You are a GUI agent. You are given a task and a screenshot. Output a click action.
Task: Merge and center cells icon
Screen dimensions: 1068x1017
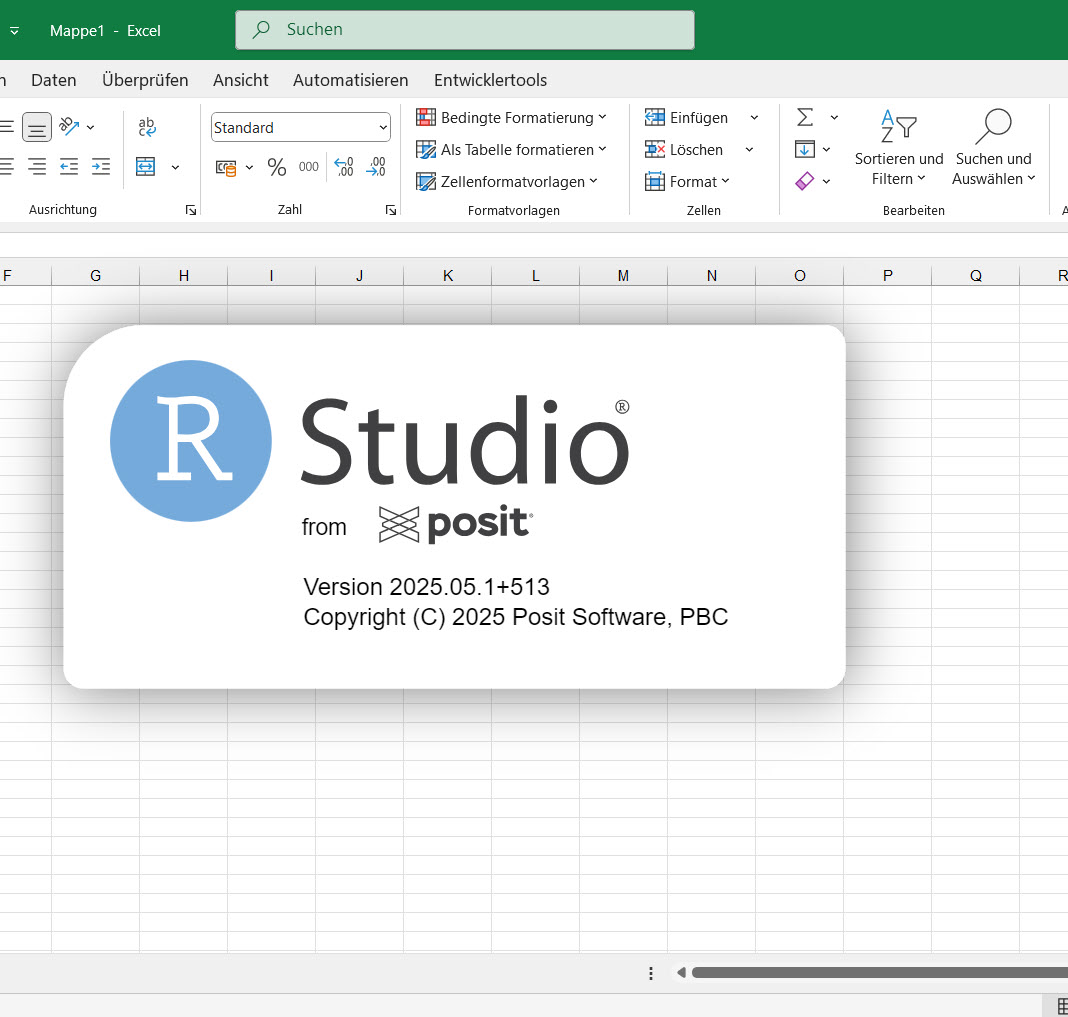pyautogui.click(x=146, y=166)
